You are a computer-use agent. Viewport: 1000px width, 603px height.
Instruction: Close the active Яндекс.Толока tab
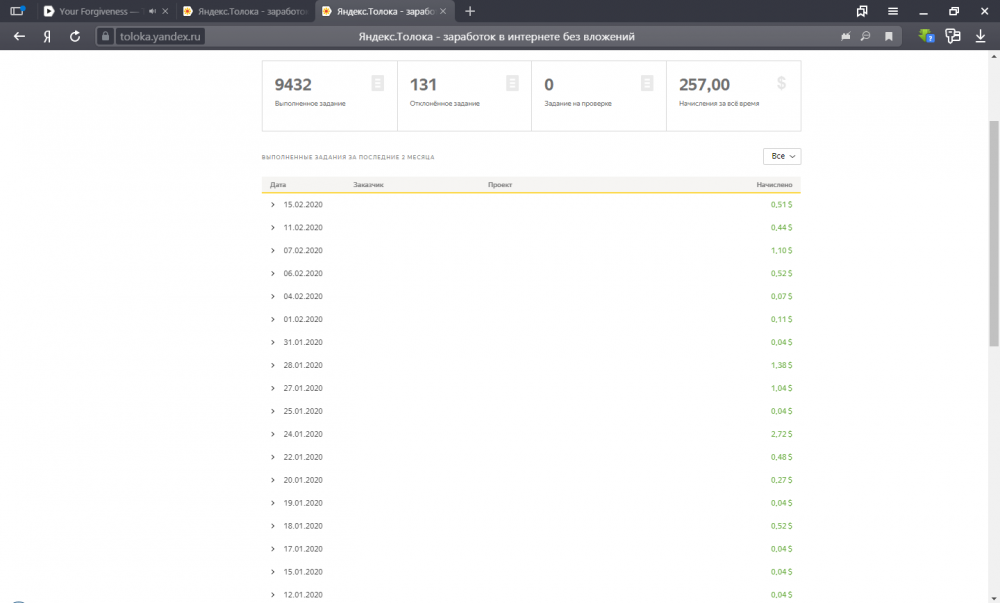pyautogui.click(x=443, y=11)
